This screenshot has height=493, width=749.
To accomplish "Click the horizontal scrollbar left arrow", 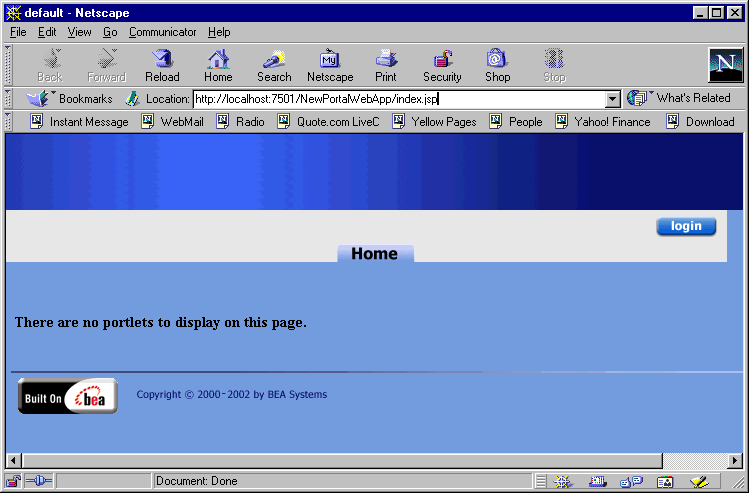I will click(x=13, y=461).
